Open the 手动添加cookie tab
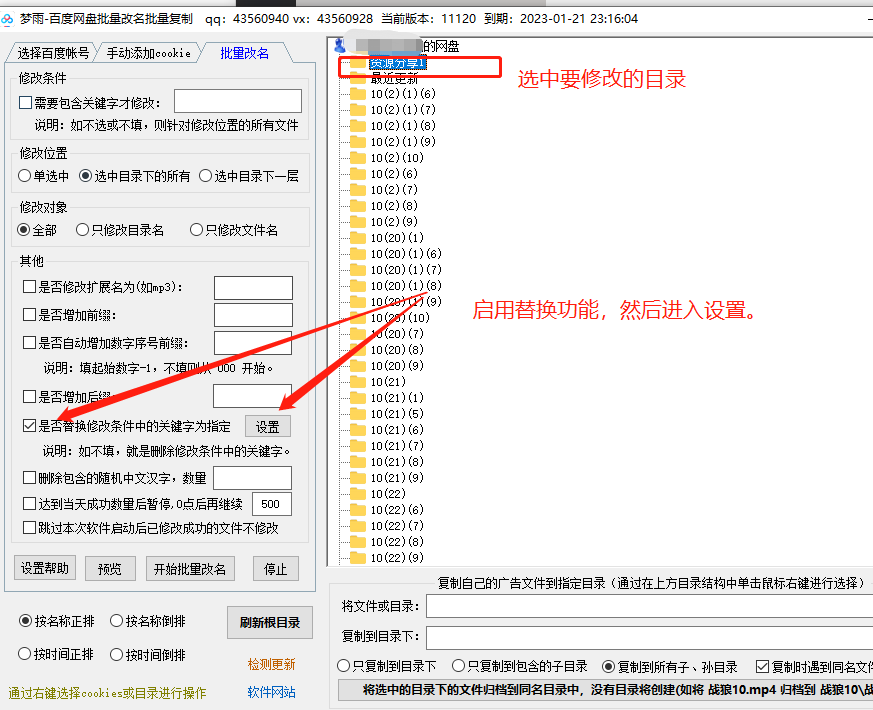The image size is (873, 710). (148, 55)
